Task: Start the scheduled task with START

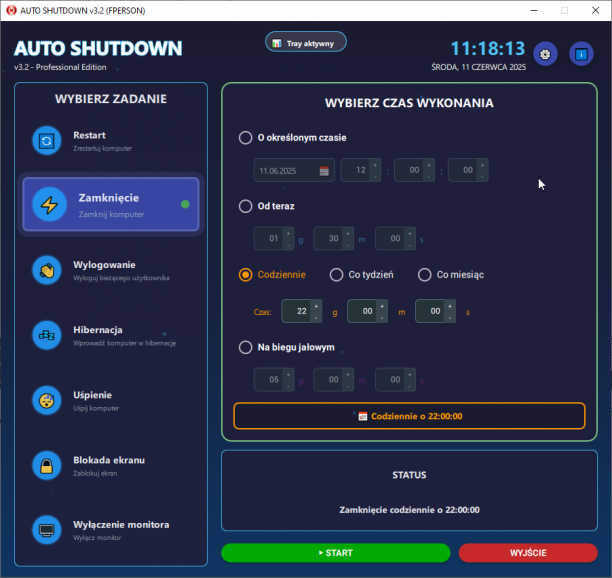Action: coord(336,553)
